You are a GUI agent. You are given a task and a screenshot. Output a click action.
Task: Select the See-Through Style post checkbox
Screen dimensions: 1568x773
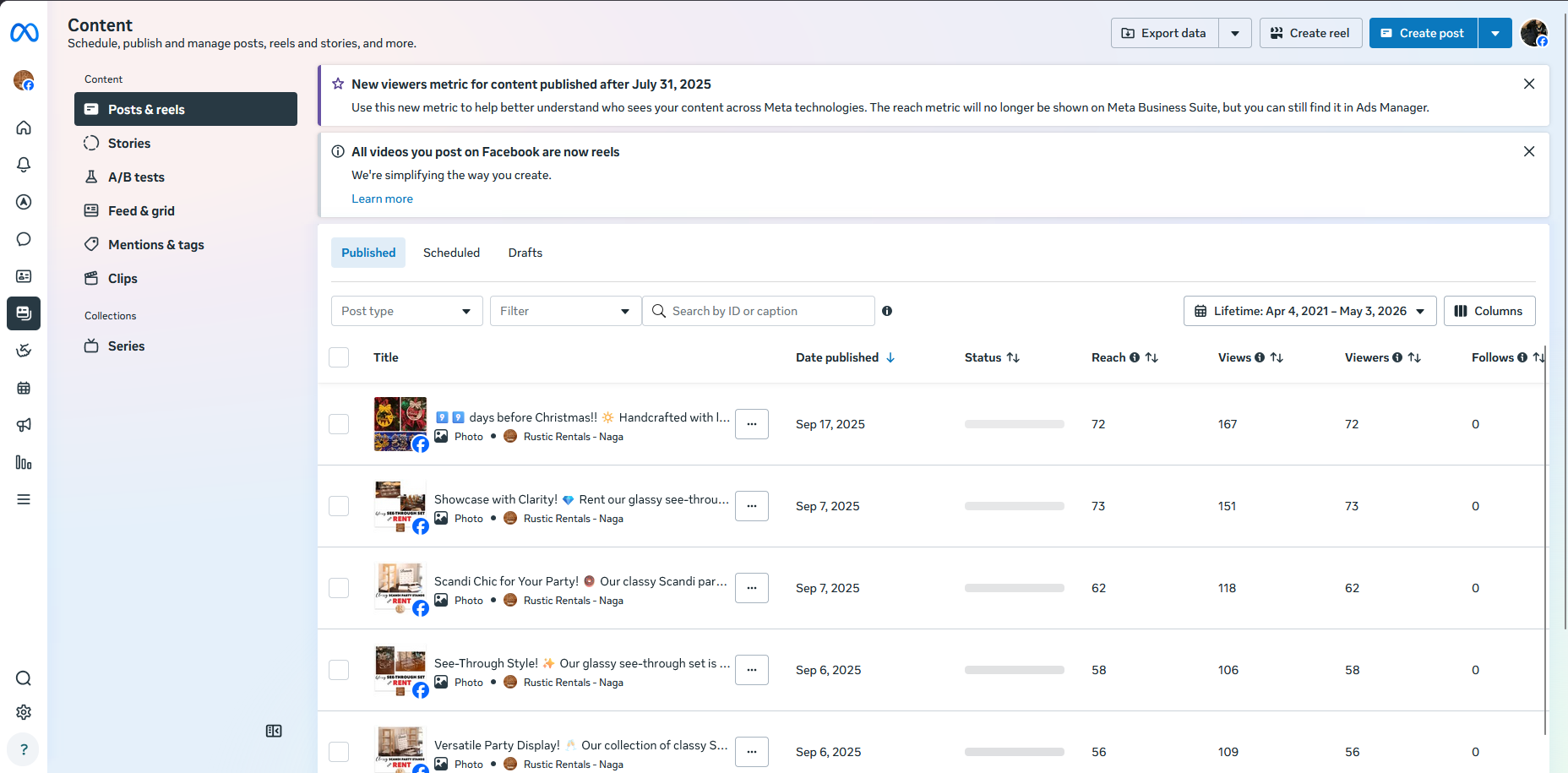click(x=339, y=670)
